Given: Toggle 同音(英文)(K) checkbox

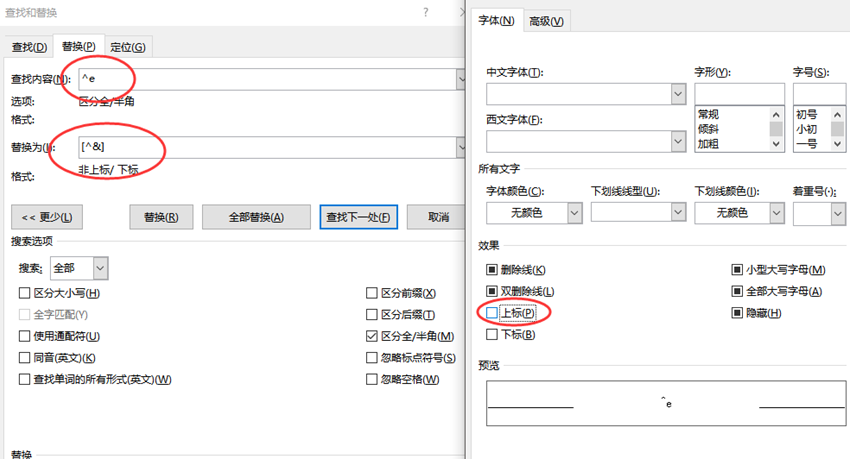Looking at the screenshot, I should pos(24,358).
